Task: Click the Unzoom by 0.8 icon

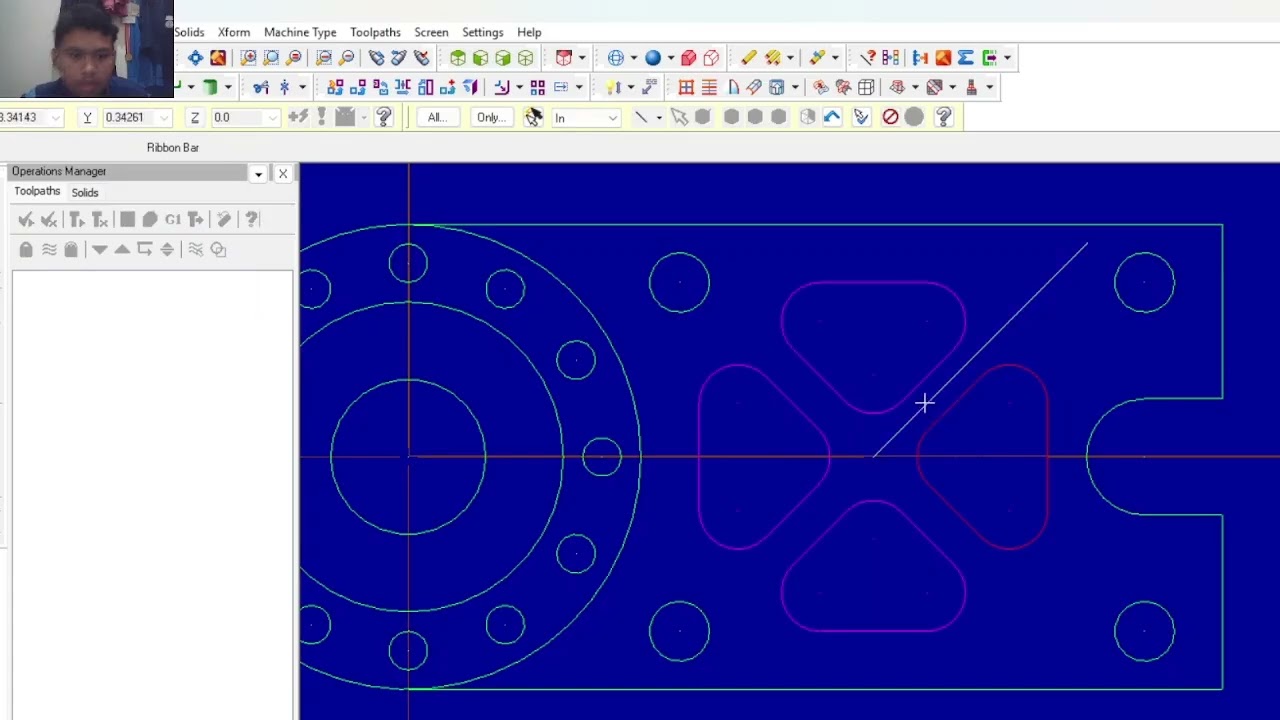Action: point(347,58)
